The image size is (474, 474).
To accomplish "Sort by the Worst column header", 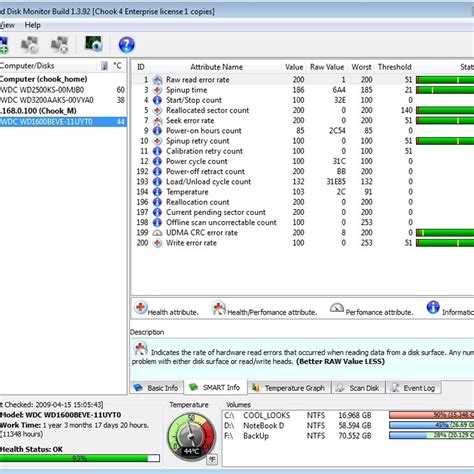I will (x=361, y=67).
